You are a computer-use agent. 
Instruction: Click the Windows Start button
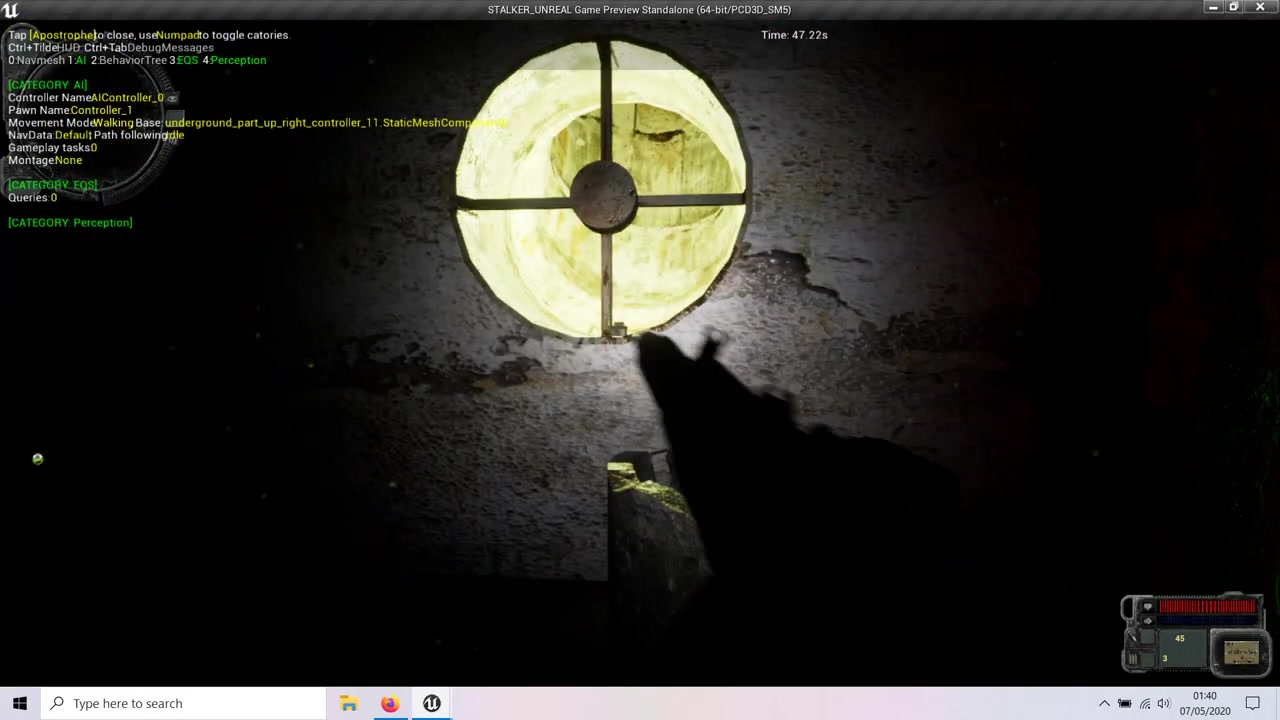(20, 703)
